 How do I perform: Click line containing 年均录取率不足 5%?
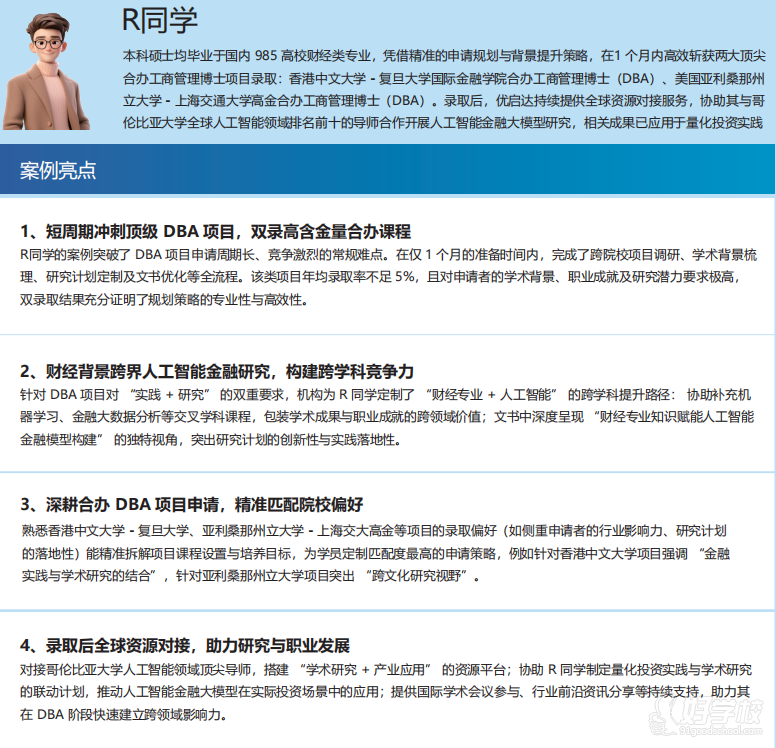[x=380, y=277]
